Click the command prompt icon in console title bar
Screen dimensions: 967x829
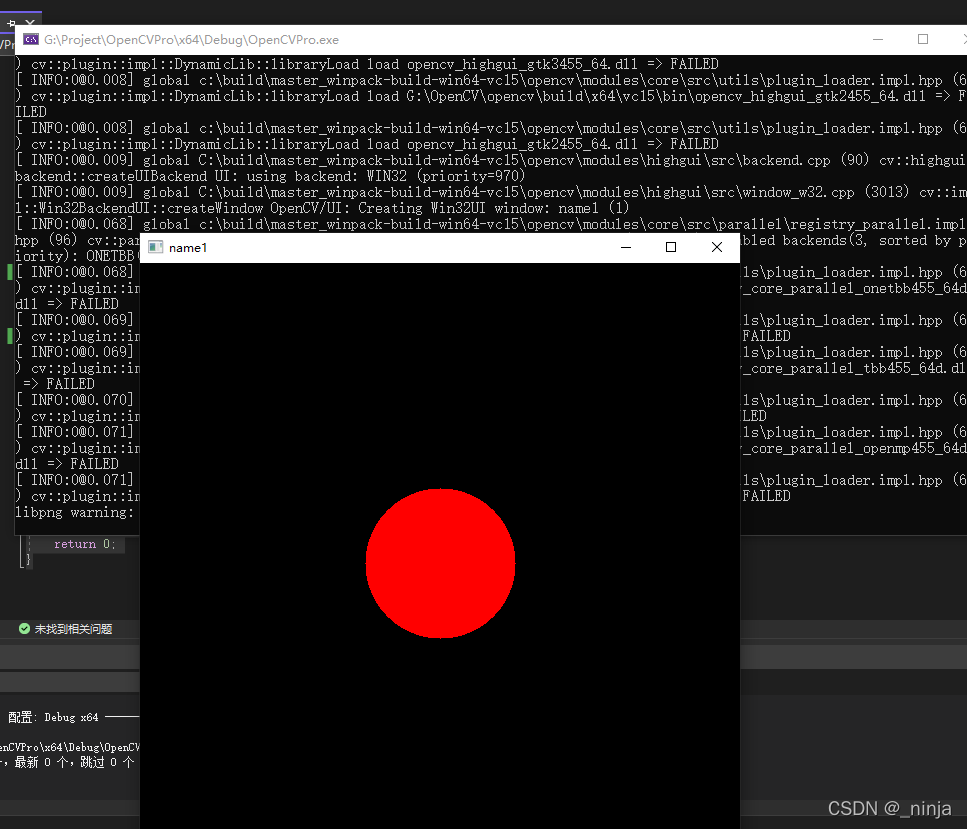coord(29,38)
